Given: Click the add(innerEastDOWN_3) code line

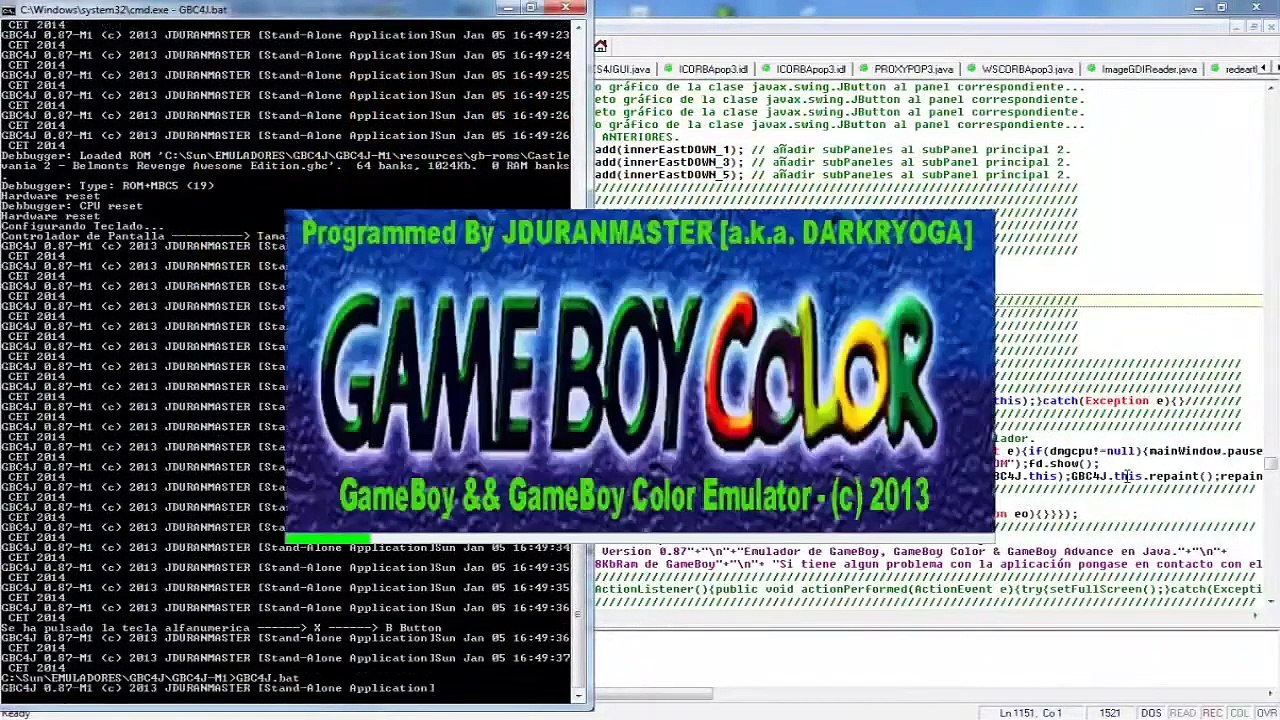Looking at the screenshot, I should pos(833,162).
